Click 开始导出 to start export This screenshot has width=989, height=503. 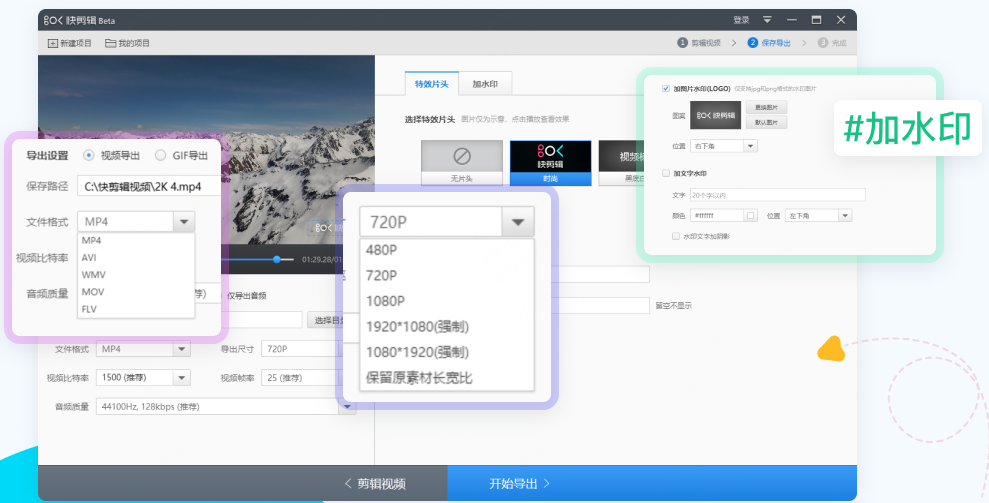coord(652,483)
